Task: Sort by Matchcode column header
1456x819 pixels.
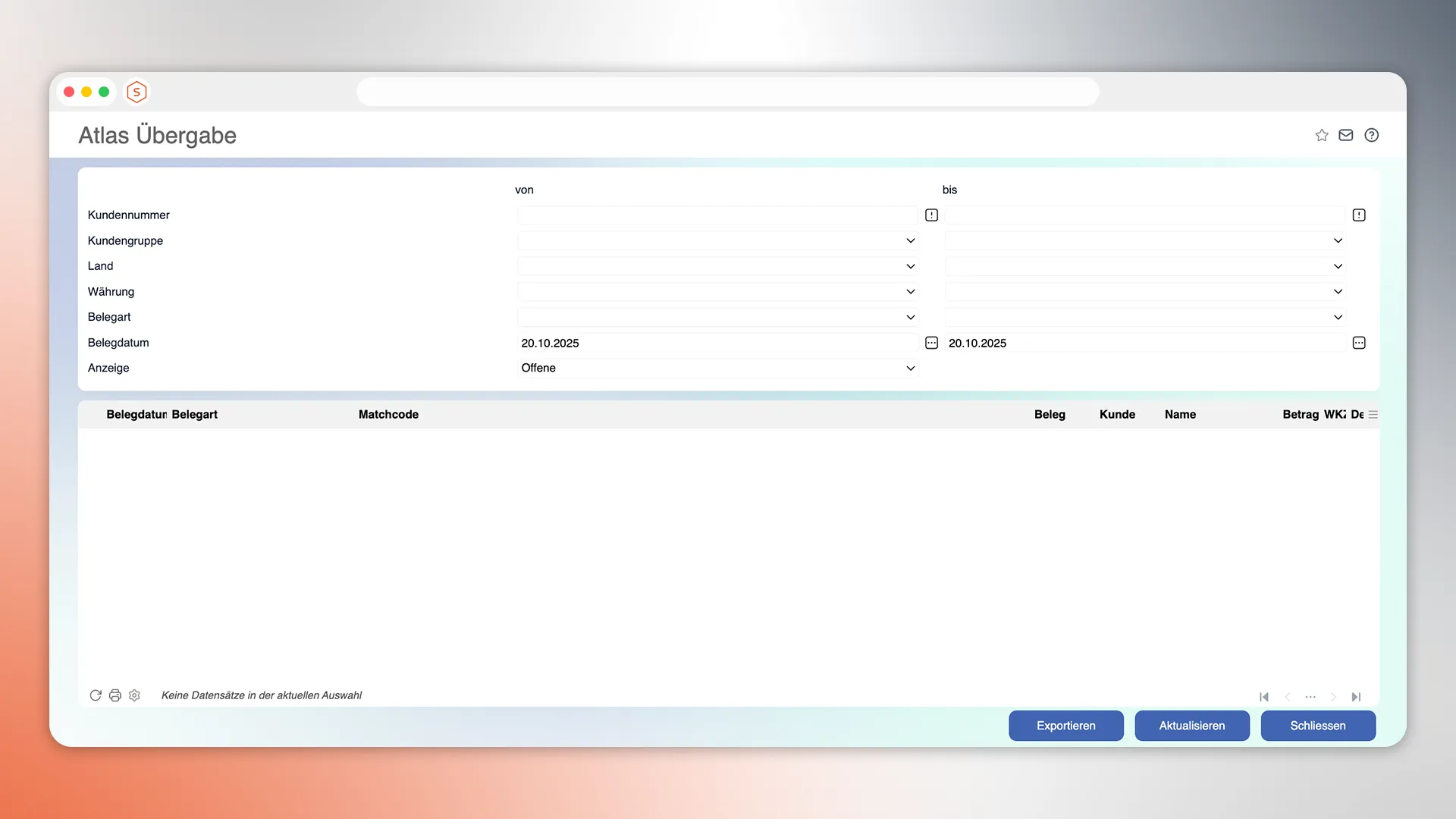Action: point(388,415)
